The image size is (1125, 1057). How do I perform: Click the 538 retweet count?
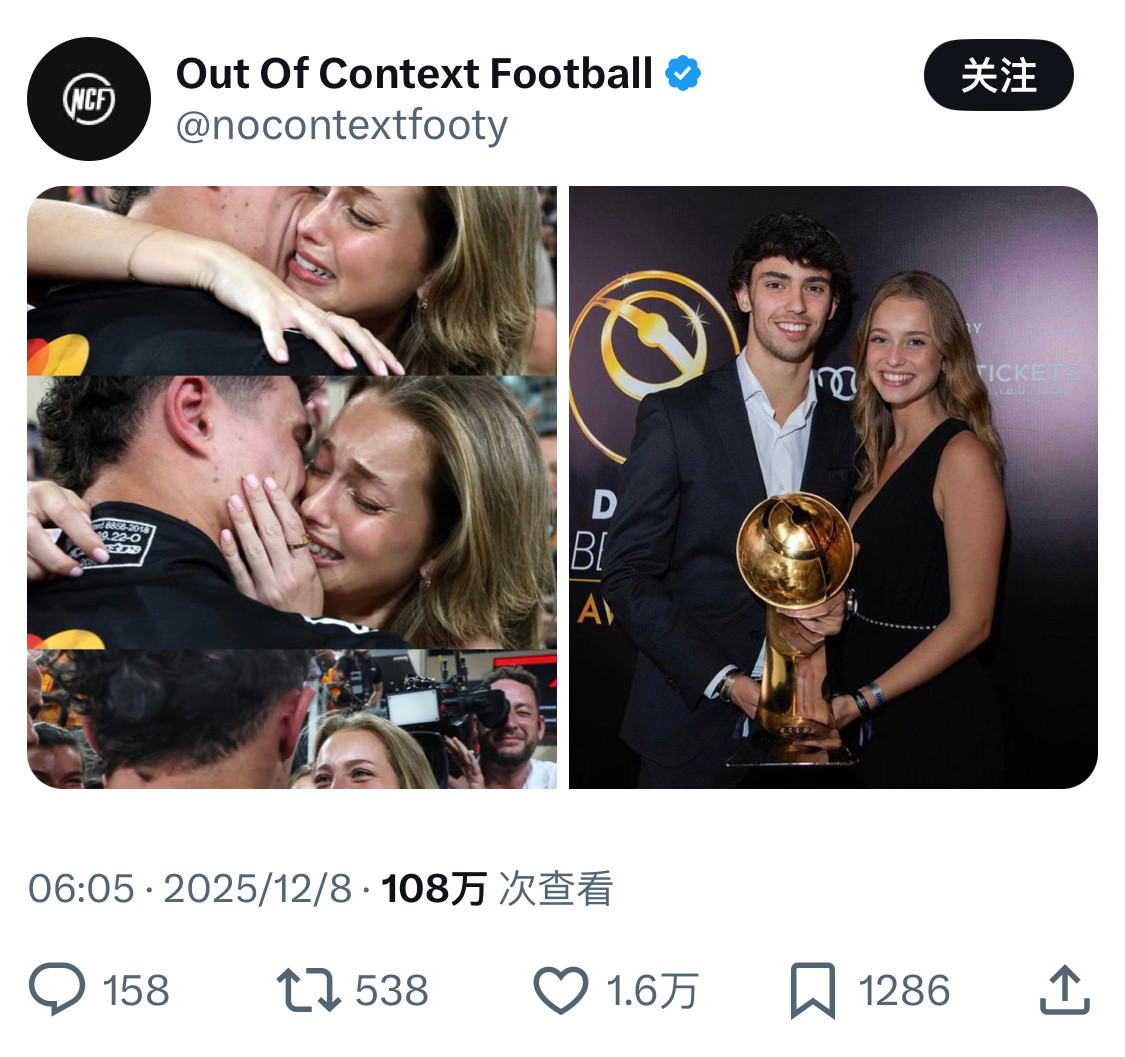pyautogui.click(x=391, y=992)
